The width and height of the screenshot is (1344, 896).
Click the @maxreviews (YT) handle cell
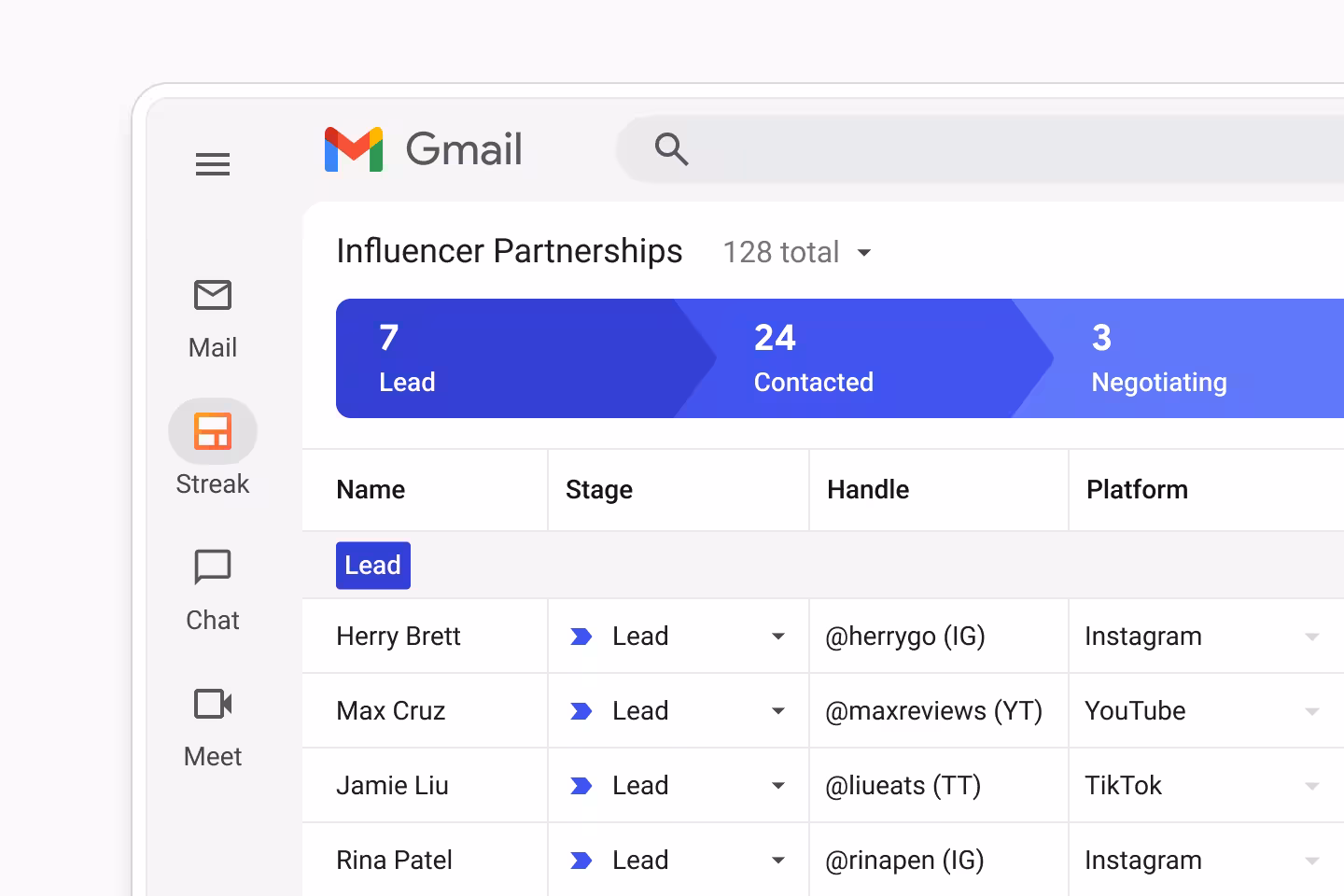939,711
